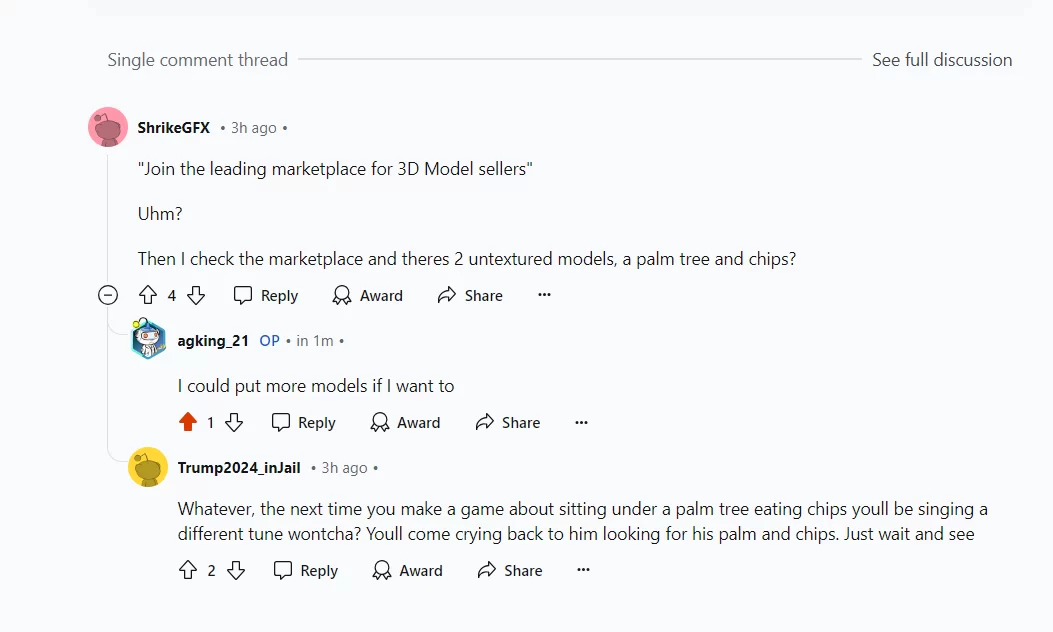Downvote agking_21's comment
Image resolution: width=1053 pixels, height=632 pixels.
[x=234, y=422]
